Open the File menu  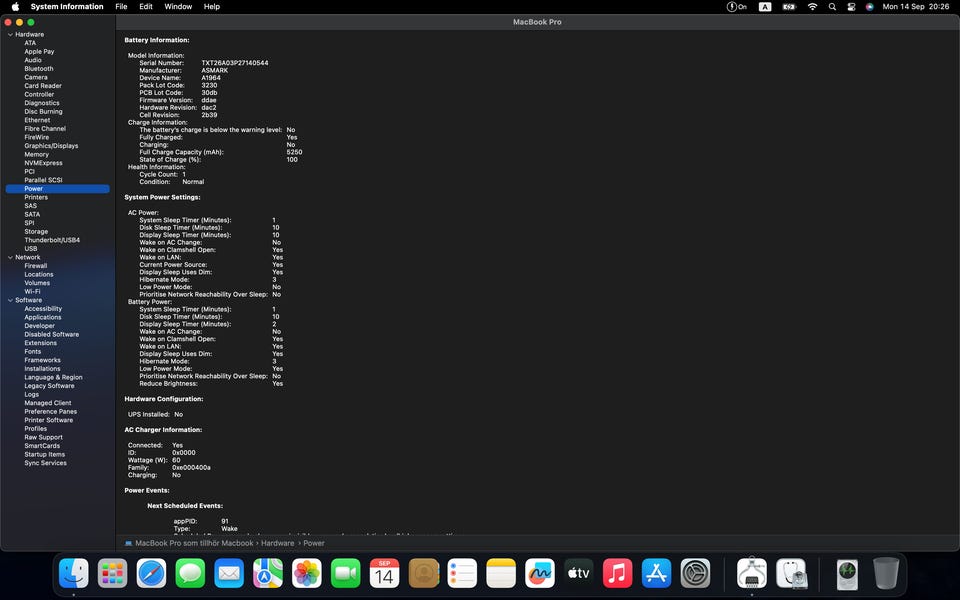coord(121,7)
